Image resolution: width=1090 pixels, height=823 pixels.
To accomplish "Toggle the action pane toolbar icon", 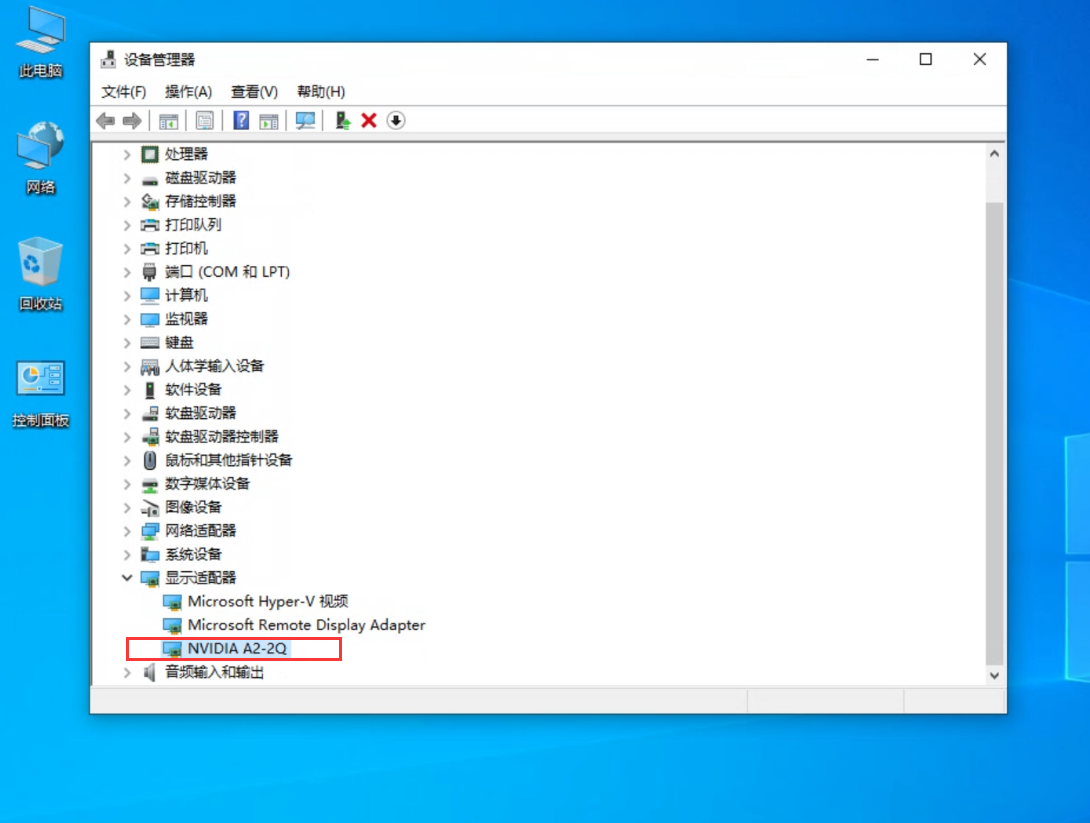I will coord(268,121).
